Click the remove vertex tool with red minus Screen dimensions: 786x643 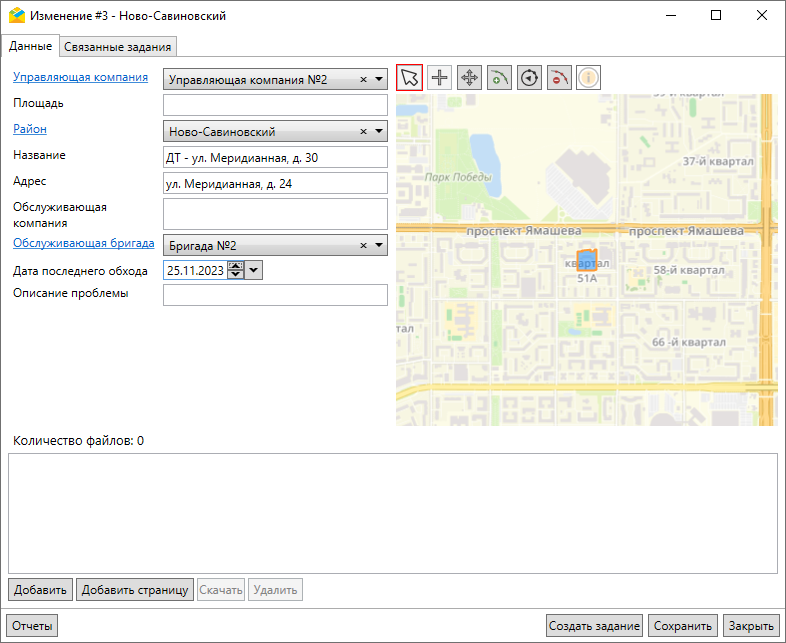click(559, 78)
